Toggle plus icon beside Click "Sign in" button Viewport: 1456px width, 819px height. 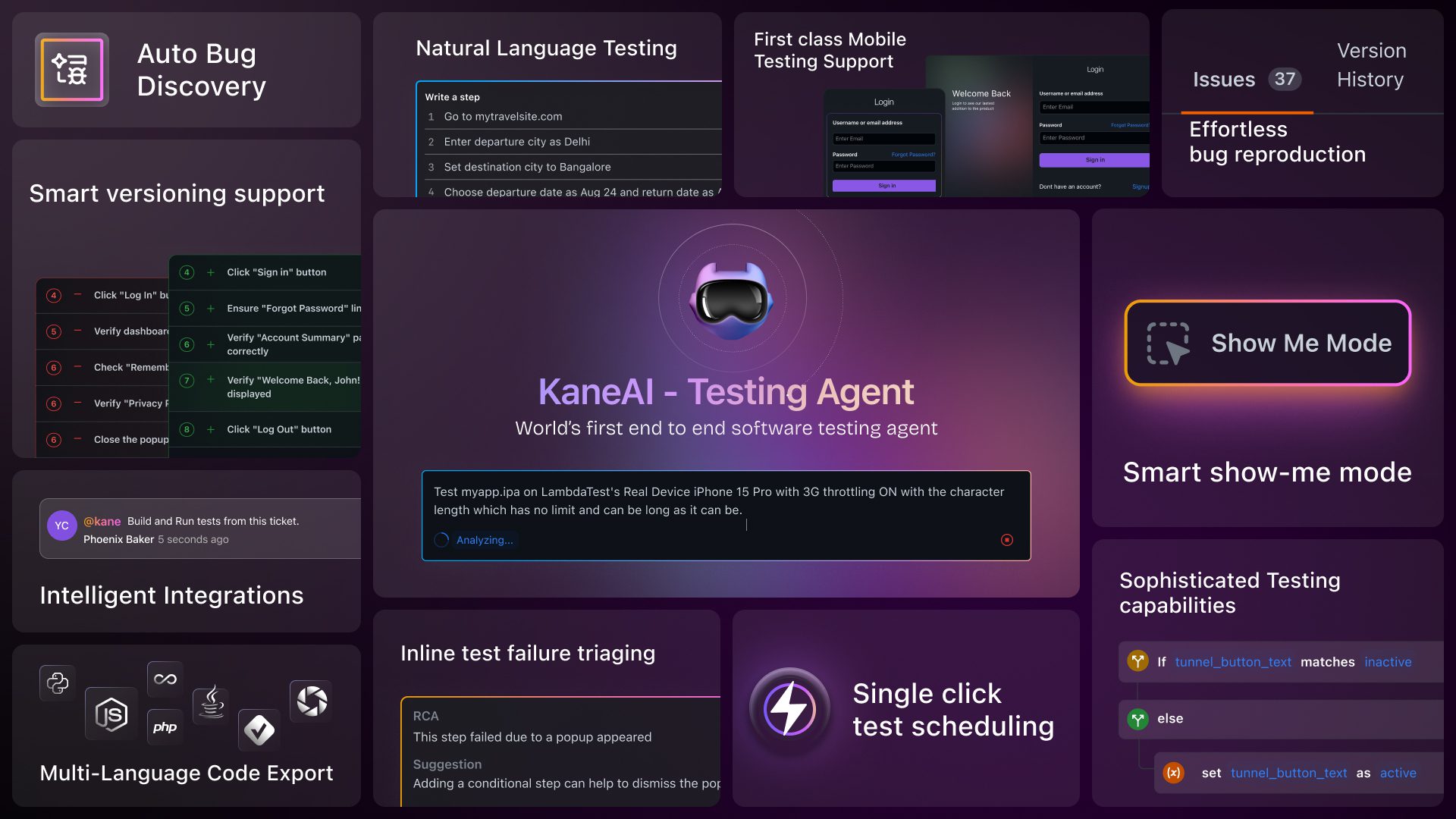(211, 272)
